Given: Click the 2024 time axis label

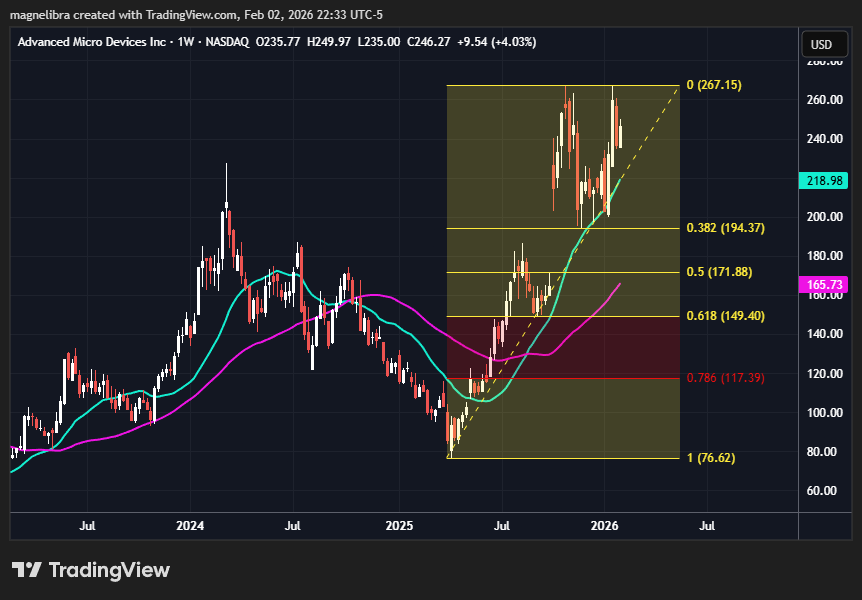Looking at the screenshot, I should tap(190, 526).
